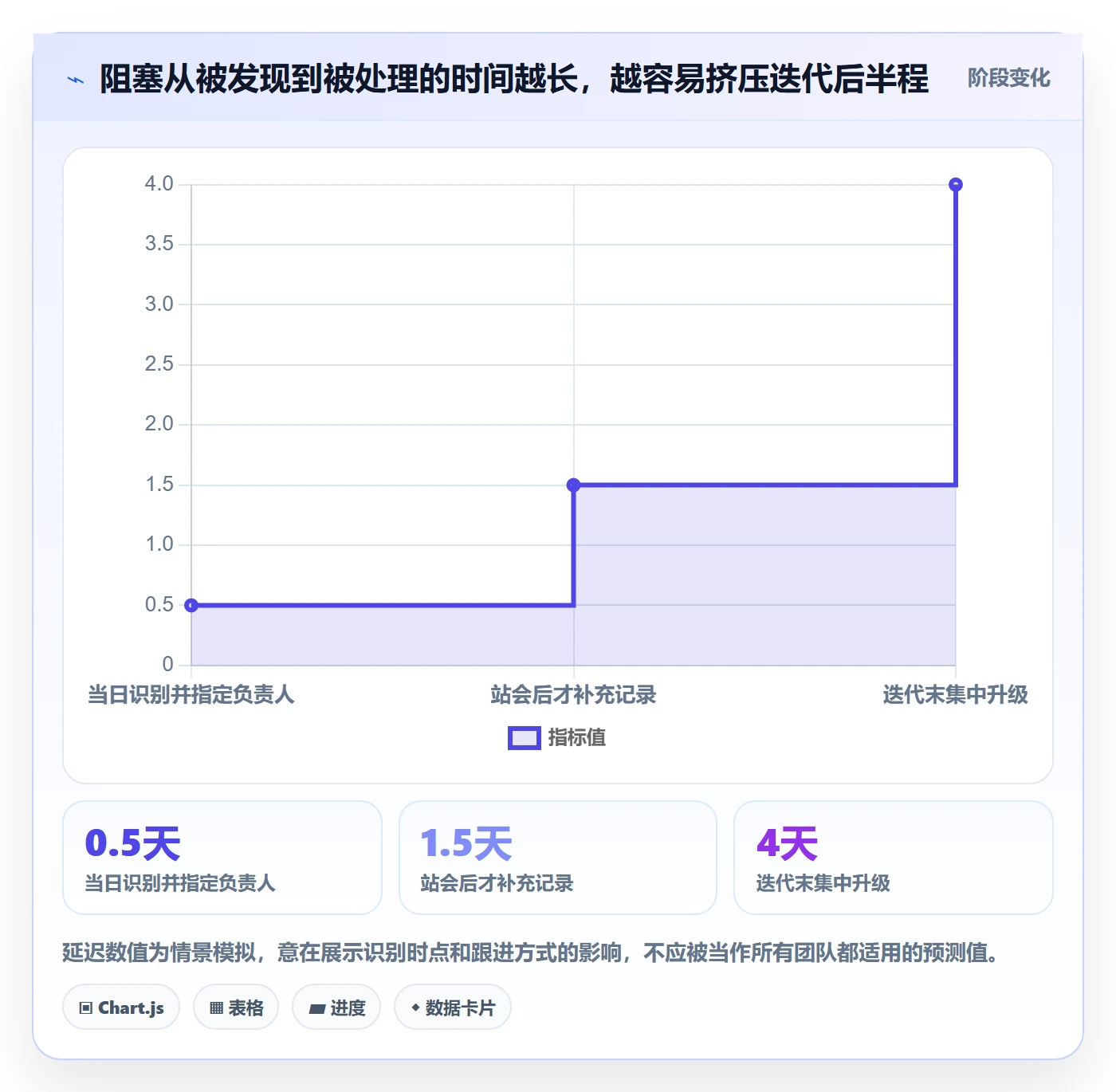Viewport: 1116px width, 1092px height.
Task: Select the headline starting with "阻塞从被发现"
Action: click(x=514, y=79)
